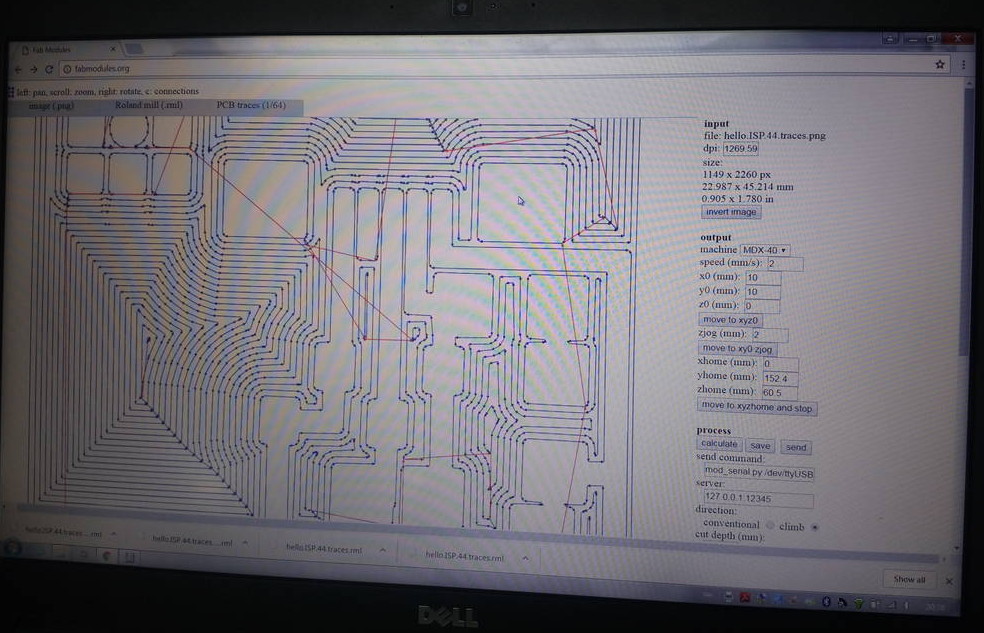This screenshot has height=633, width=984.
Task: Click the invert image button
Action: coord(731,212)
